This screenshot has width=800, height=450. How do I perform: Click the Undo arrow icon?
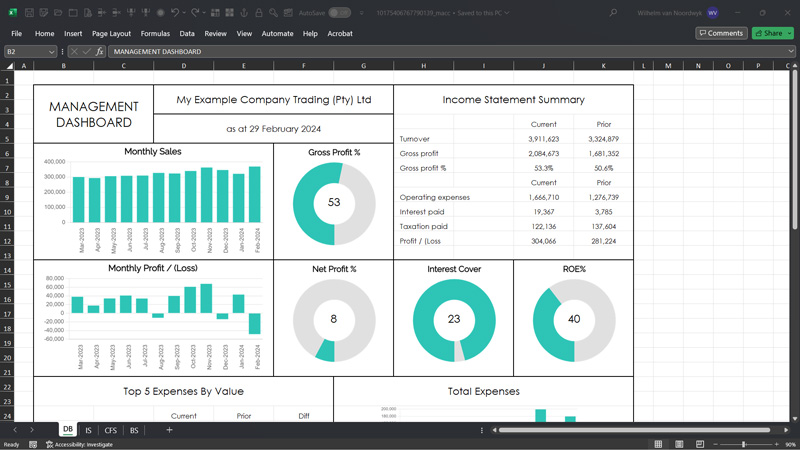point(175,13)
